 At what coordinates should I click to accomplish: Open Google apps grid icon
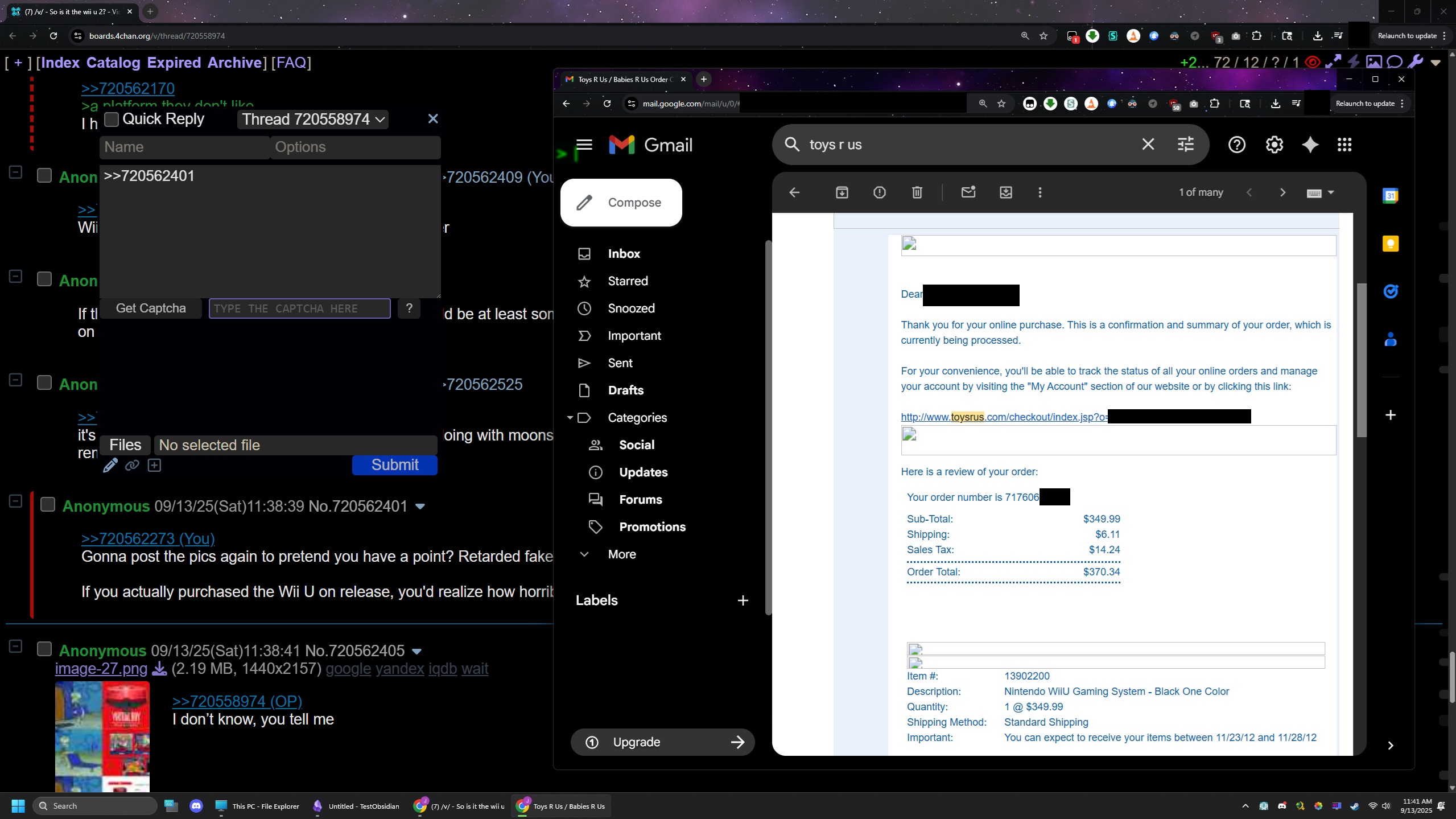1344,145
